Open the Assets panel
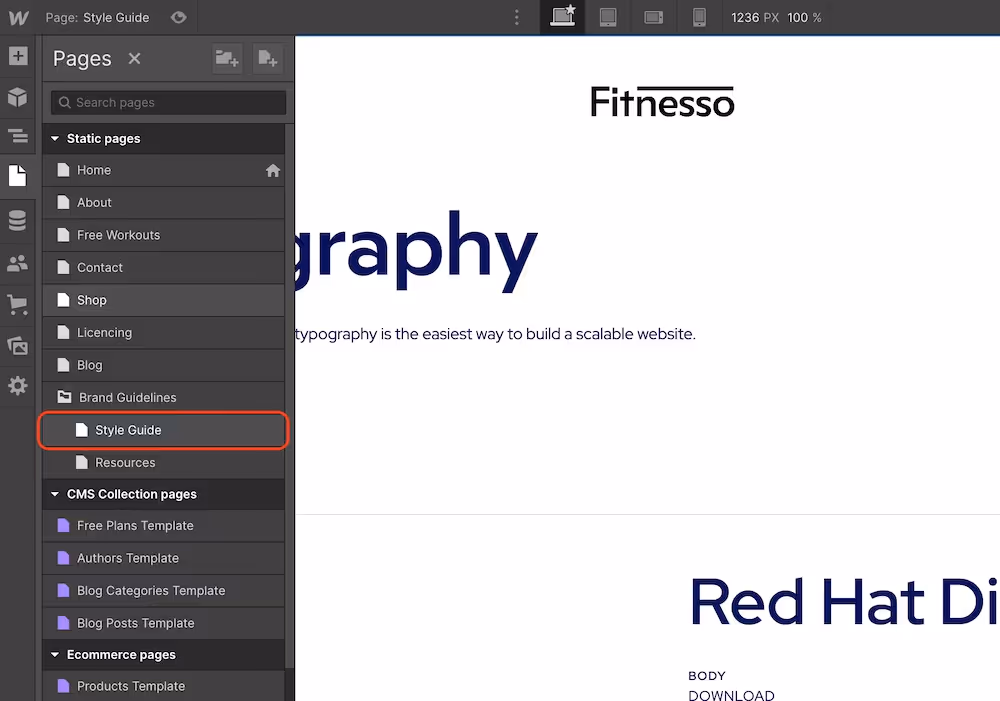1000x701 pixels. point(18,346)
